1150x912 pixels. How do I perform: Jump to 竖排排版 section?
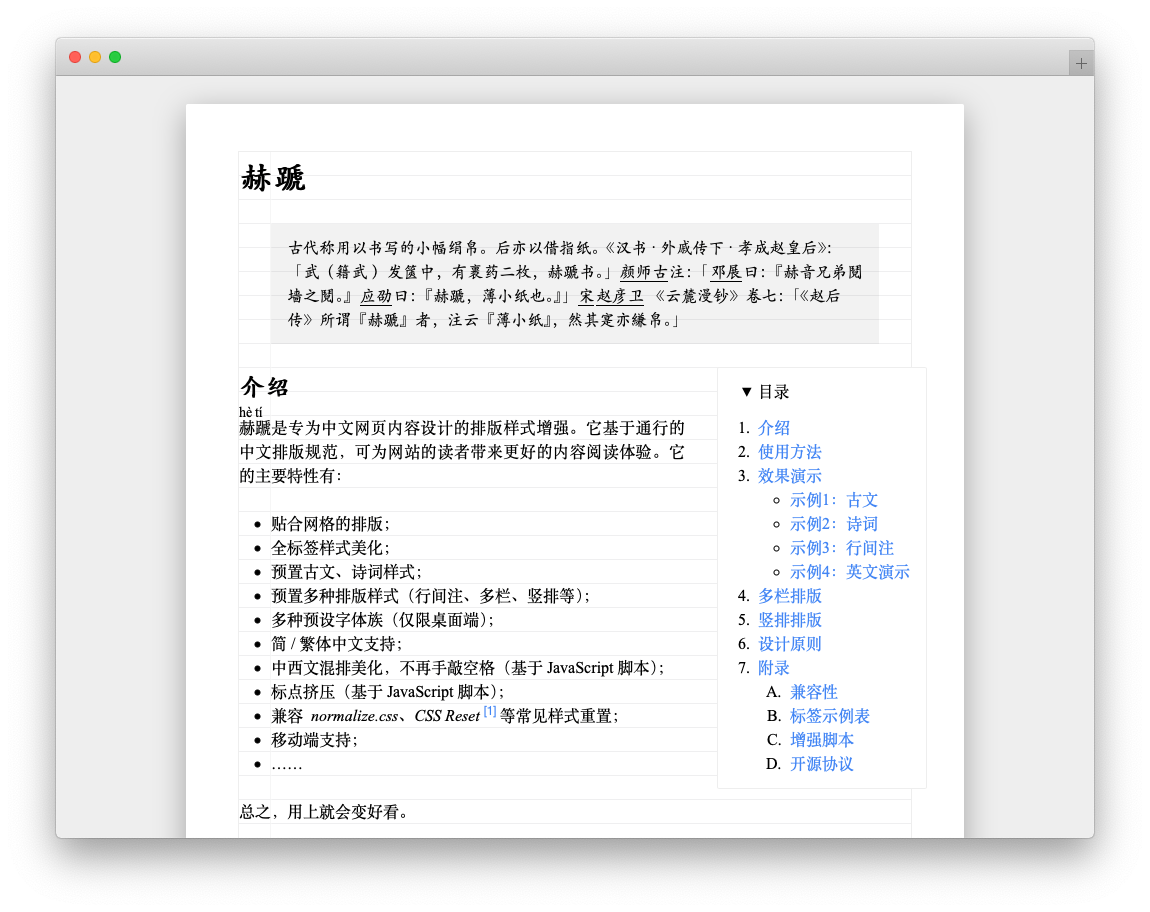[x=789, y=620]
